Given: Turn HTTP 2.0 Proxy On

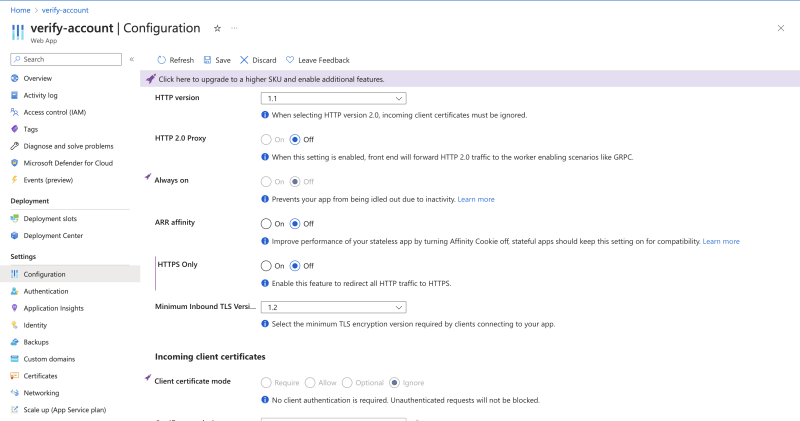Looking at the screenshot, I should coord(266,139).
